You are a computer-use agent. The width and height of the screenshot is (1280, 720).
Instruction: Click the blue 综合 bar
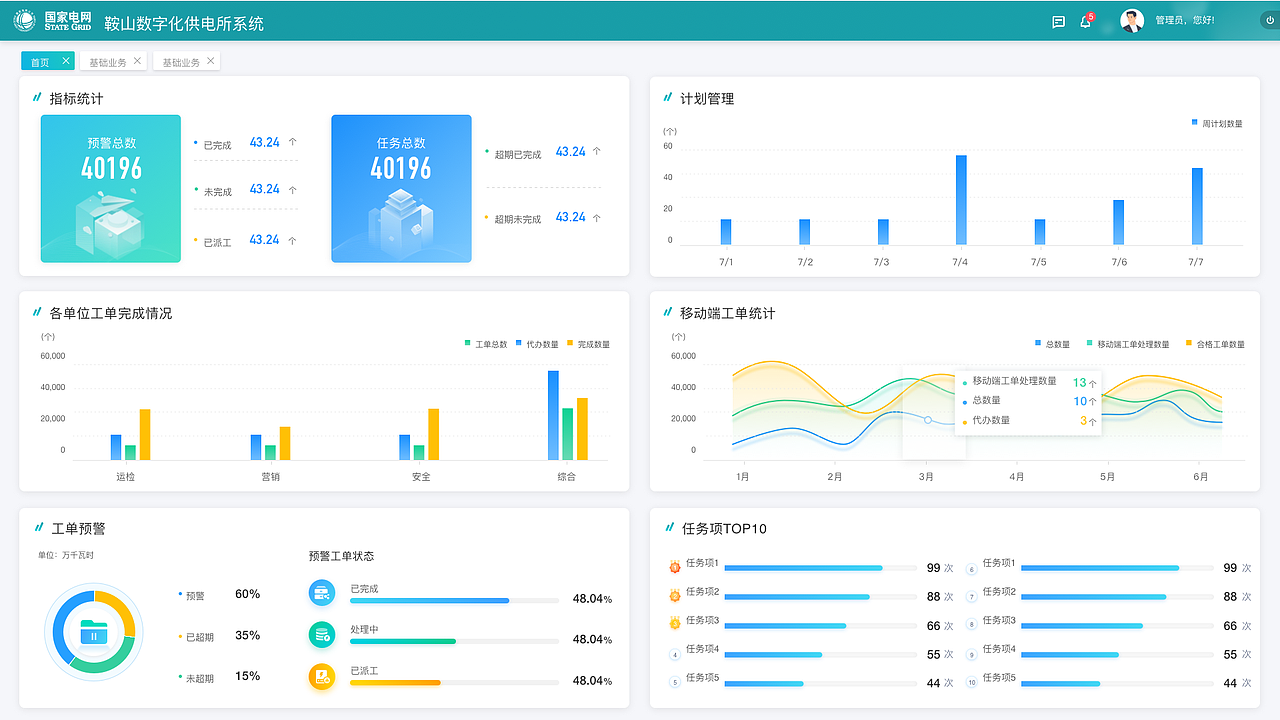[x=553, y=415]
